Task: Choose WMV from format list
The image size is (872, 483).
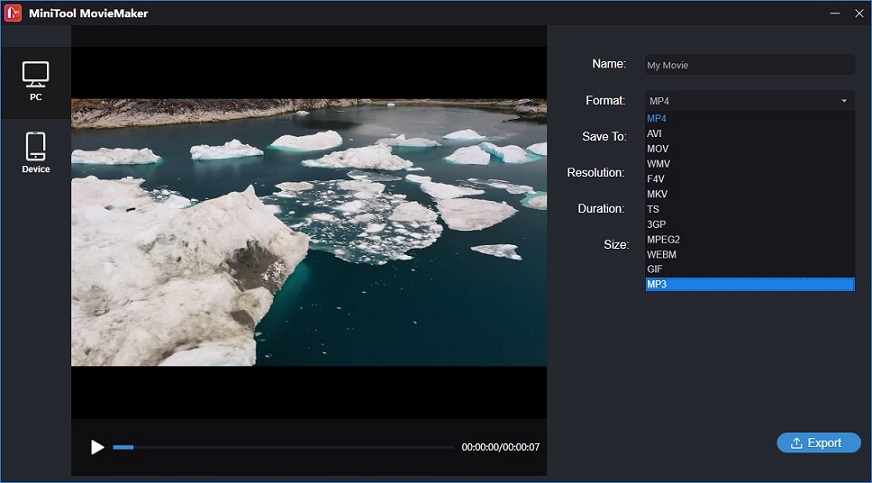Action: pyautogui.click(x=750, y=163)
